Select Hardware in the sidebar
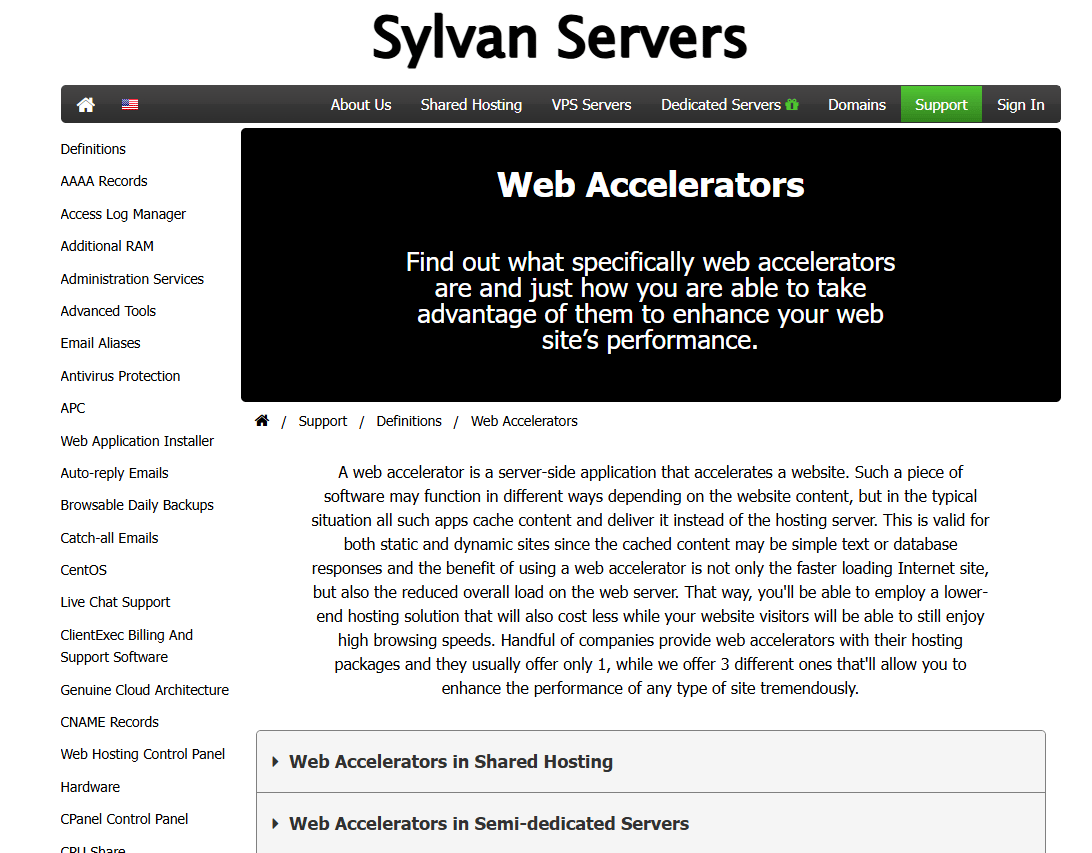Screen dimensions: 1092x853 [x=90, y=787]
